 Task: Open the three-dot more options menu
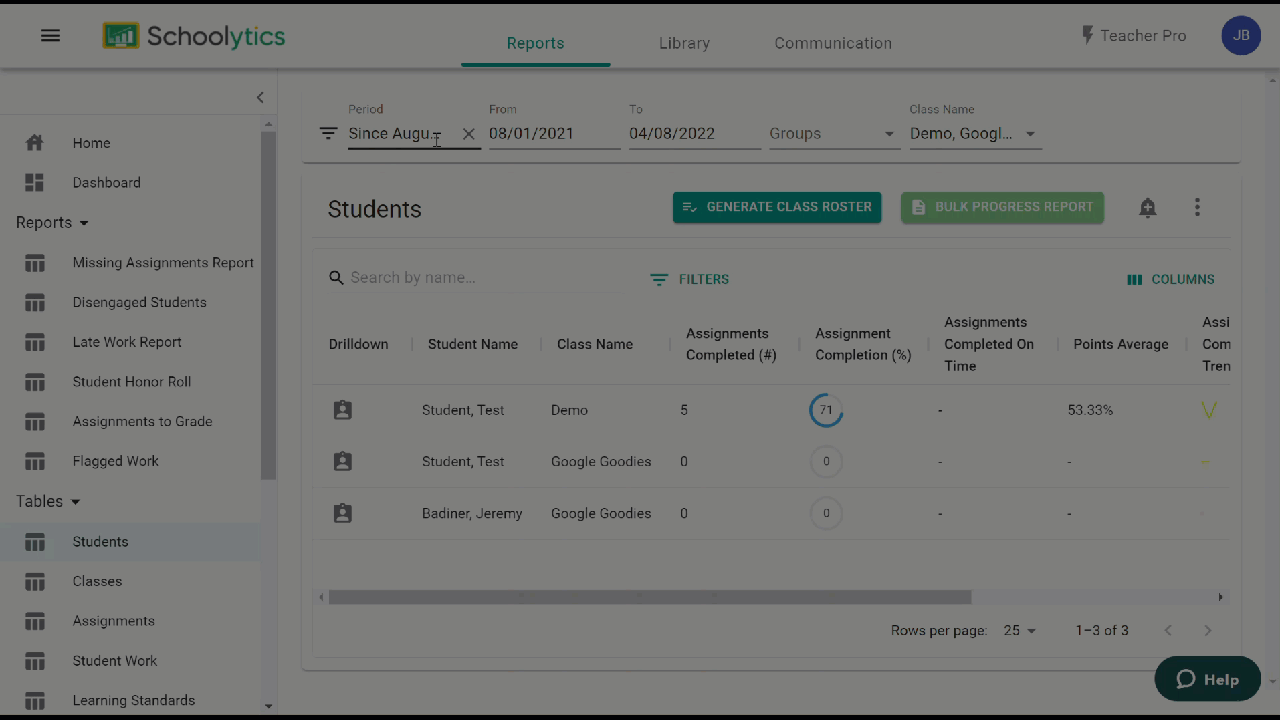pyautogui.click(x=1197, y=207)
